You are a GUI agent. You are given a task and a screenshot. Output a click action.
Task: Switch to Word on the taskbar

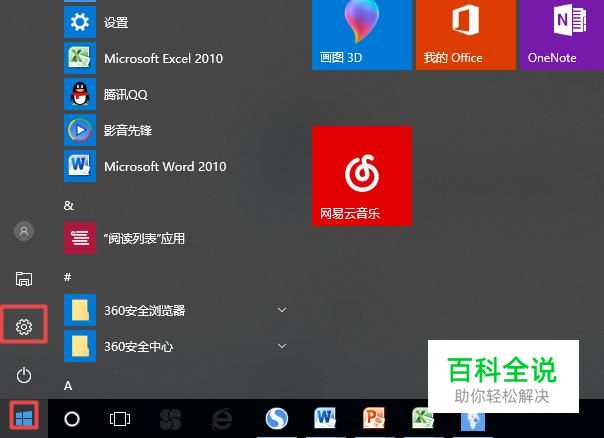point(325,418)
